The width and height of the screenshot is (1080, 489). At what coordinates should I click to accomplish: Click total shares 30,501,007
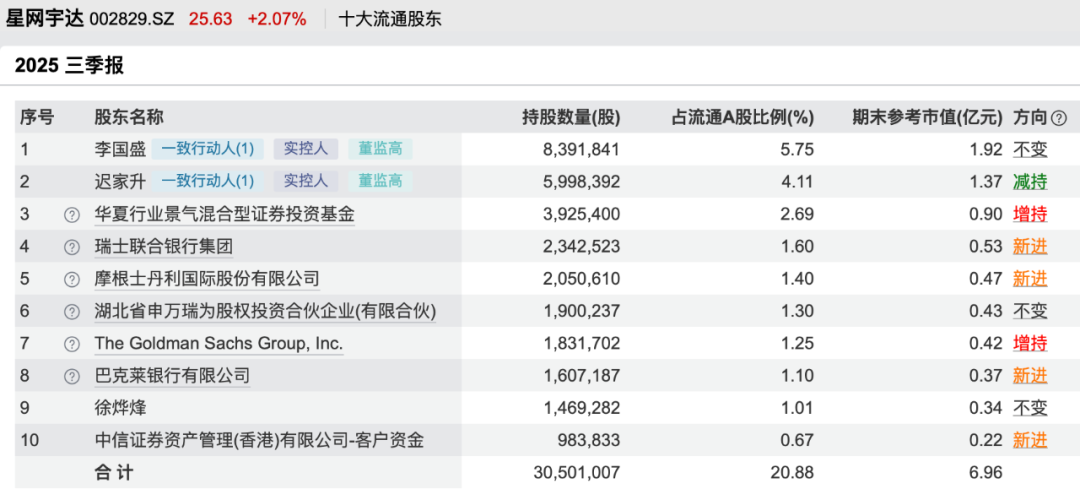click(577, 473)
